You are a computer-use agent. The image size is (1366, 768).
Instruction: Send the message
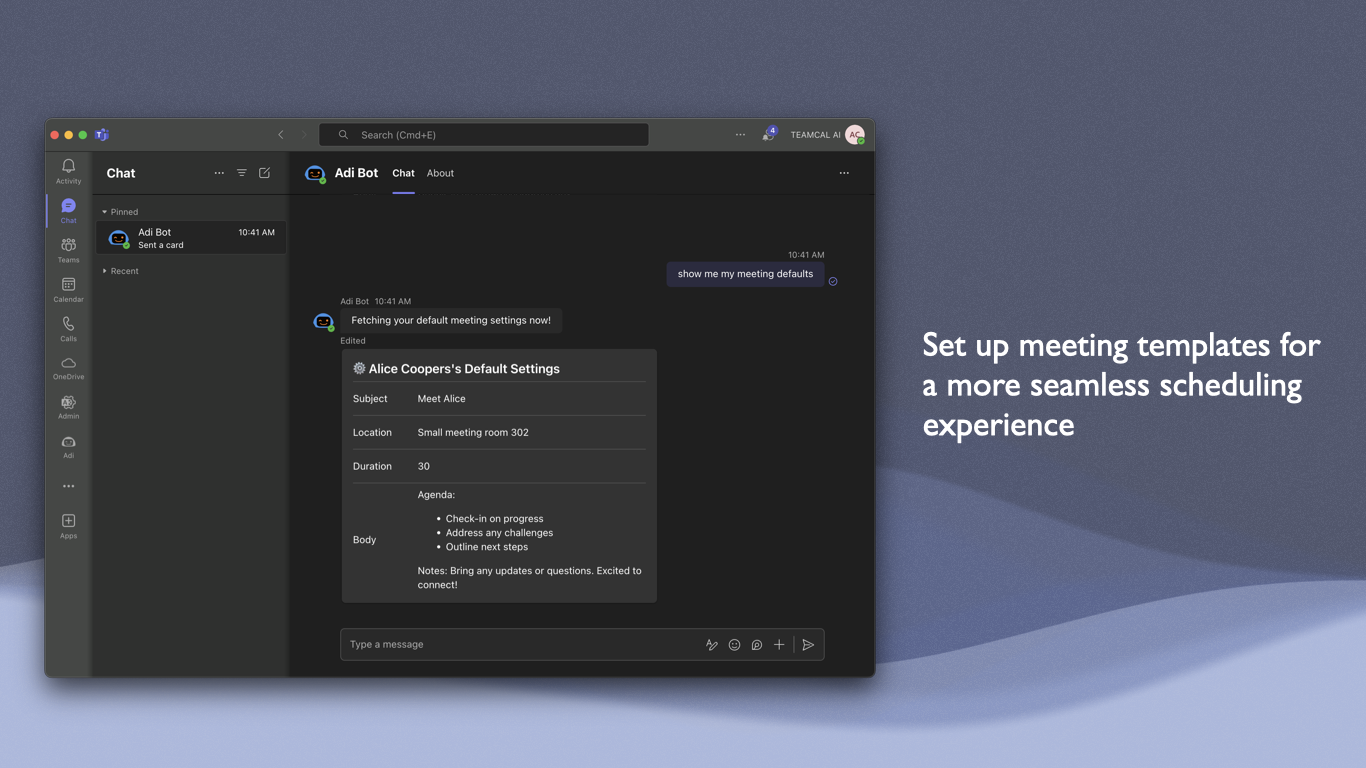pos(808,645)
